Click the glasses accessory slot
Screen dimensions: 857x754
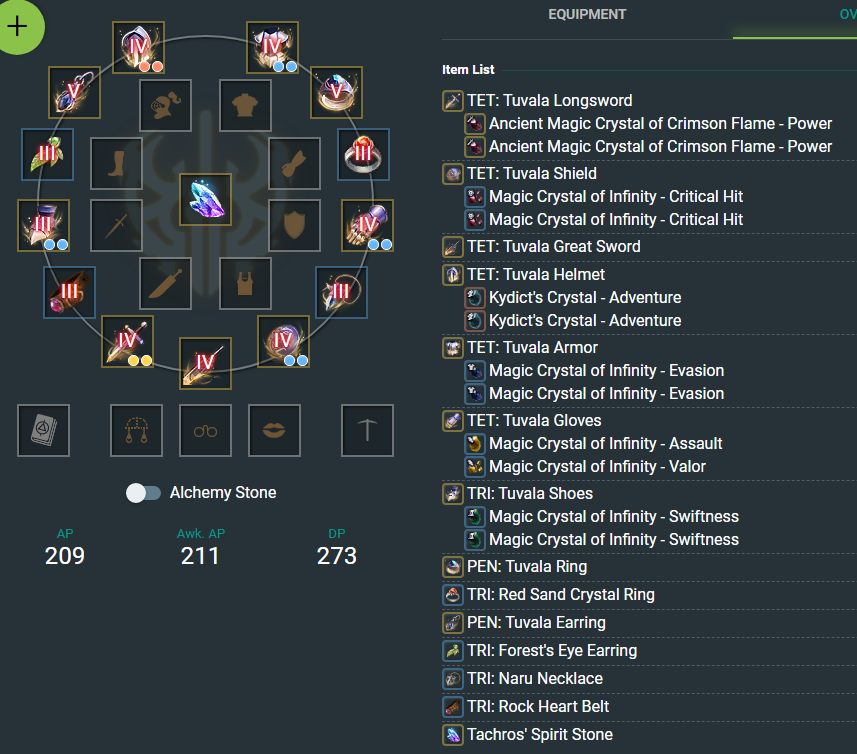(206, 431)
